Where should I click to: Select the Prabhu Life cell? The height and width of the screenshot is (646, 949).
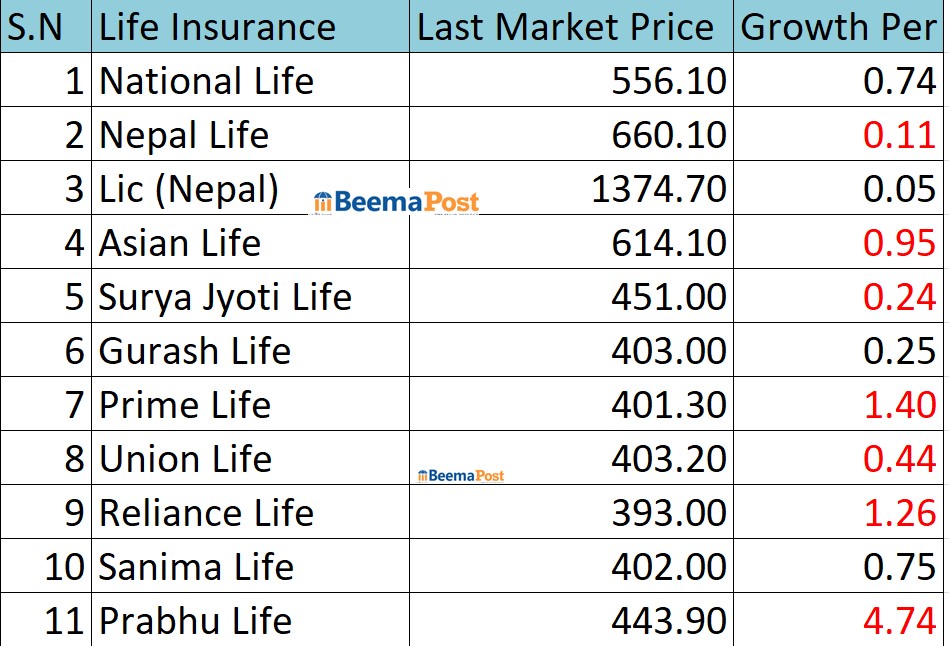click(195, 621)
